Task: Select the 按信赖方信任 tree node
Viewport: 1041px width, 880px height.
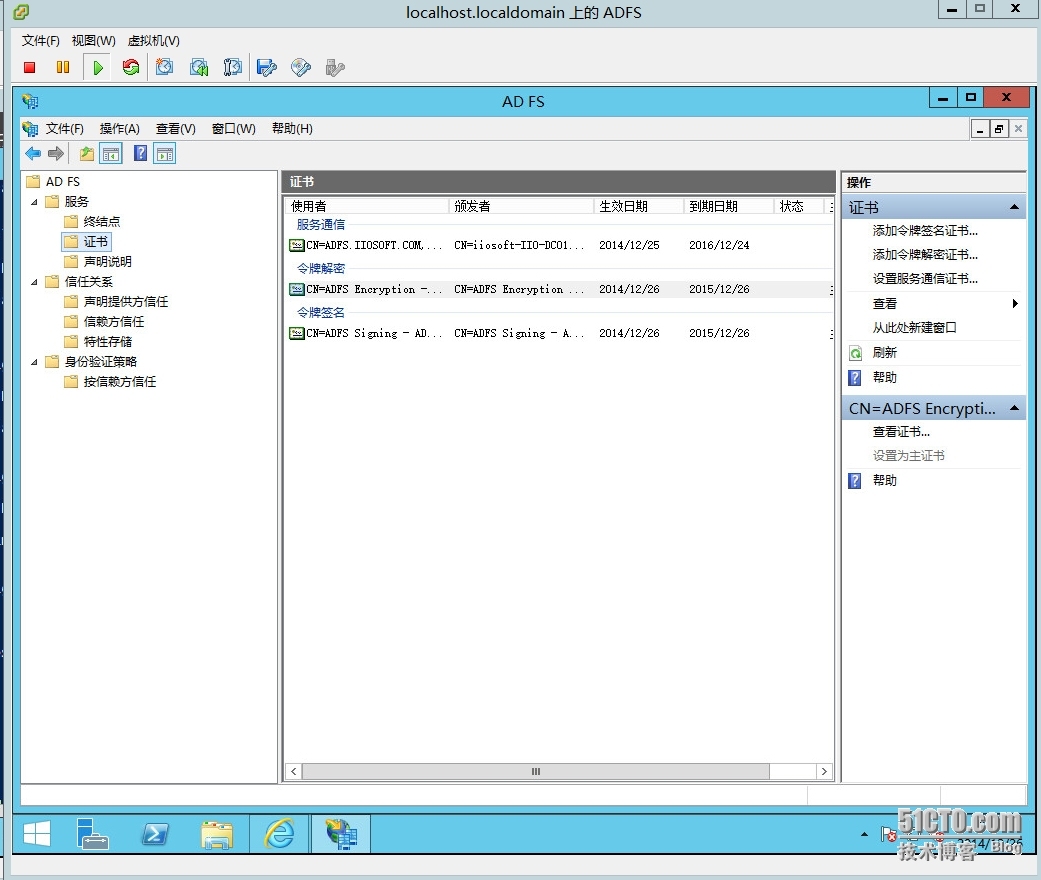Action: coord(120,382)
